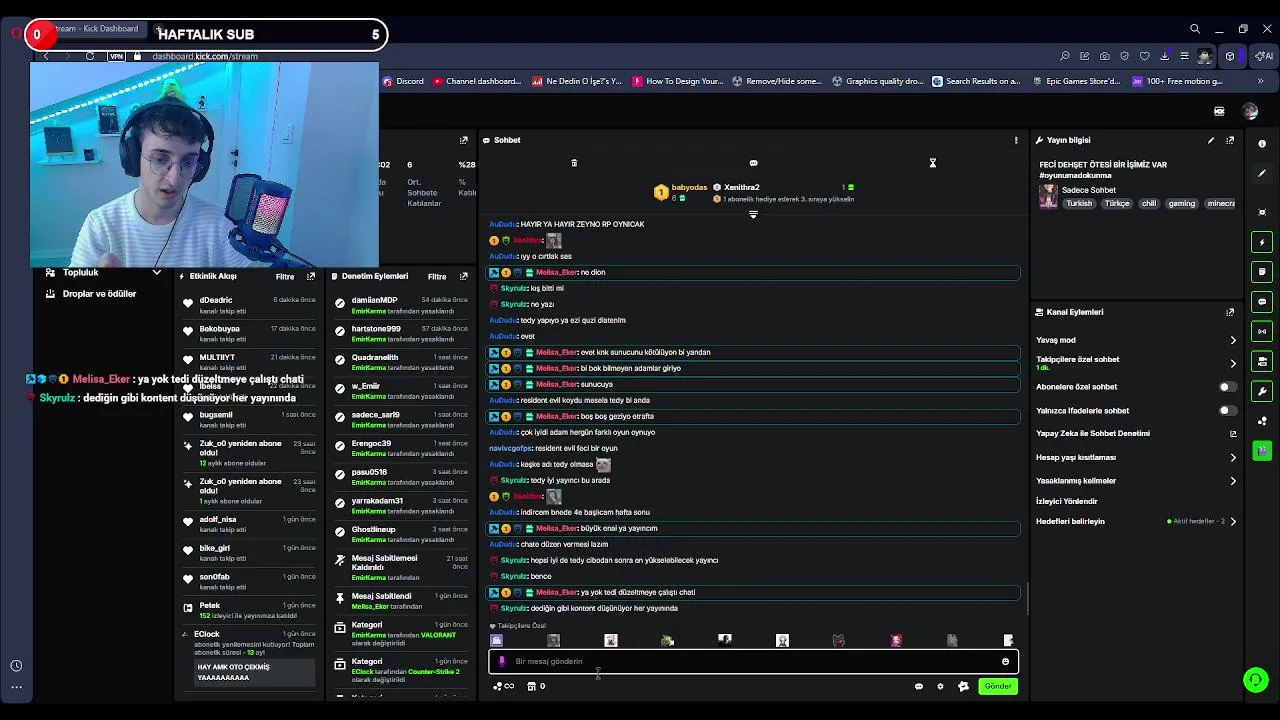Viewport: 1280px width, 720px height.
Task: Expand Hedefleri belirleyin option
Action: tap(1233, 521)
